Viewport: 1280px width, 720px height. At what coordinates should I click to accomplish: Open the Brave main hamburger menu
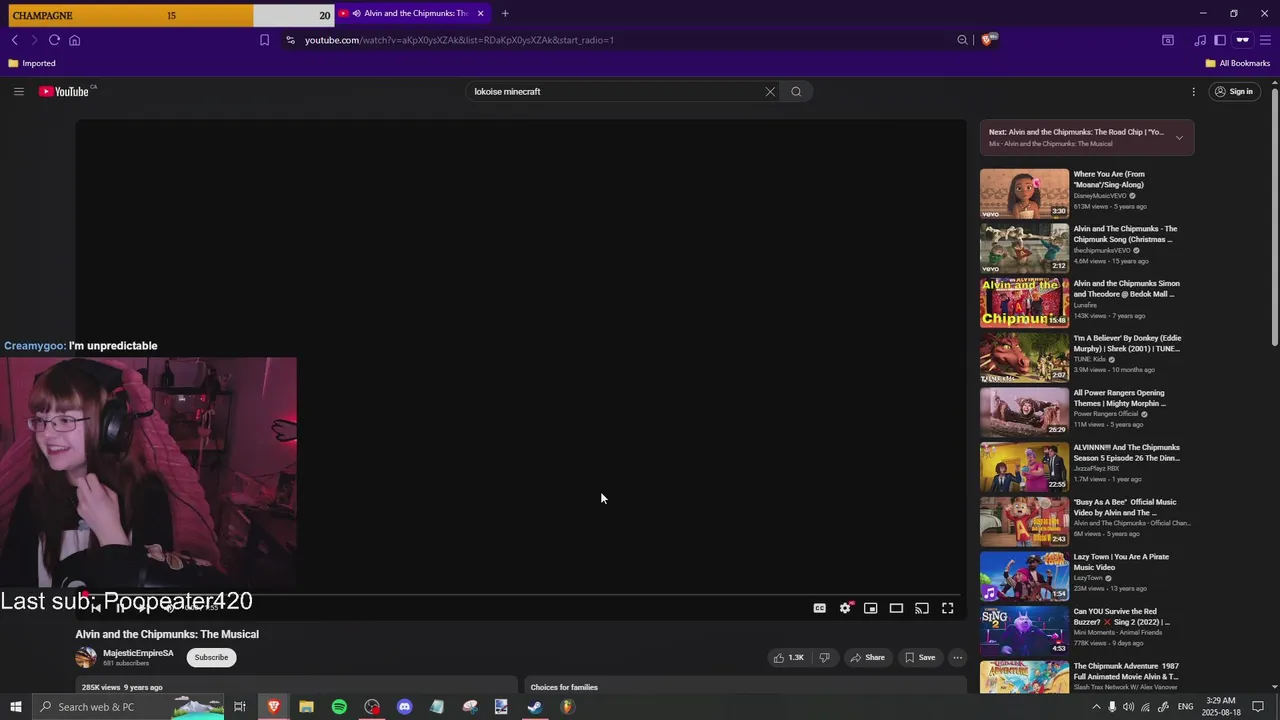tap(1266, 40)
